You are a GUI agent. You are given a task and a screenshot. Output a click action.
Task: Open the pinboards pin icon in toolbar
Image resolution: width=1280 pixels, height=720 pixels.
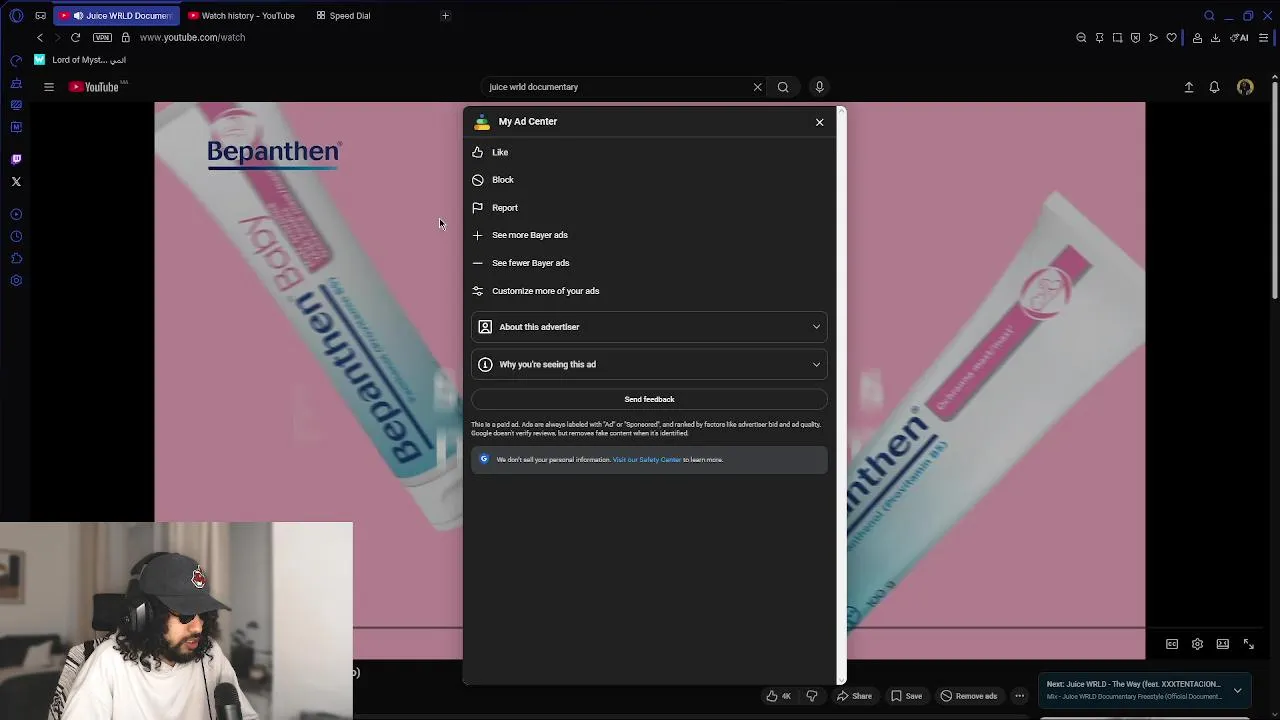pos(1099,38)
